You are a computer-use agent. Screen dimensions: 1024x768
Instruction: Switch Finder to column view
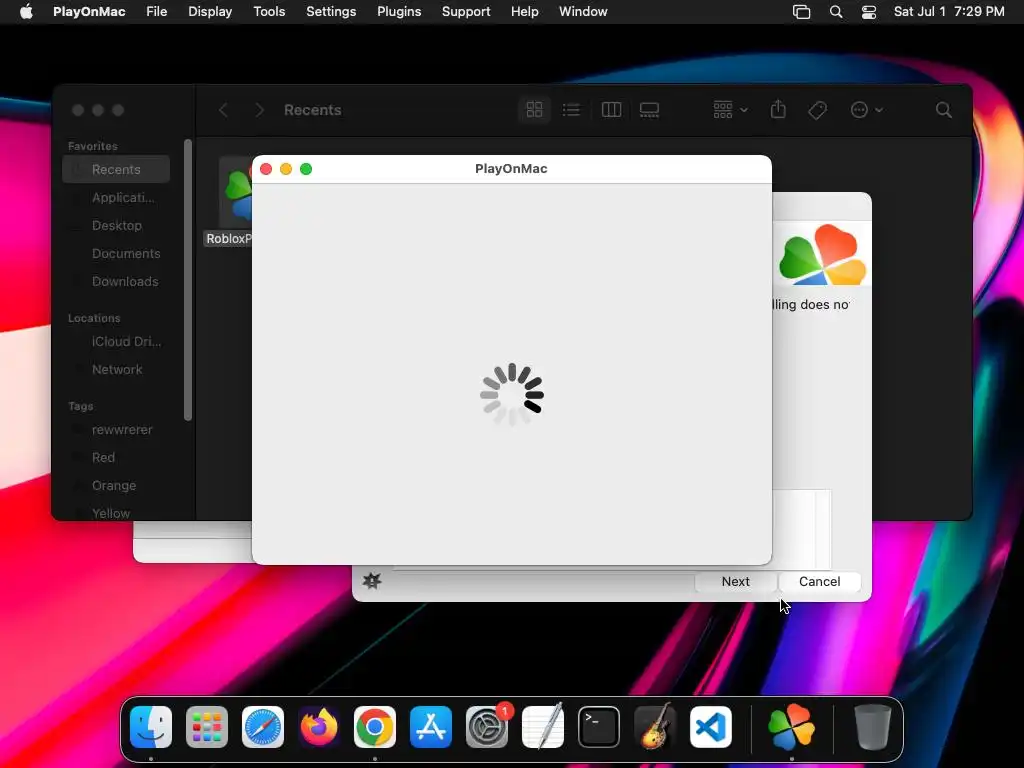[x=611, y=110]
